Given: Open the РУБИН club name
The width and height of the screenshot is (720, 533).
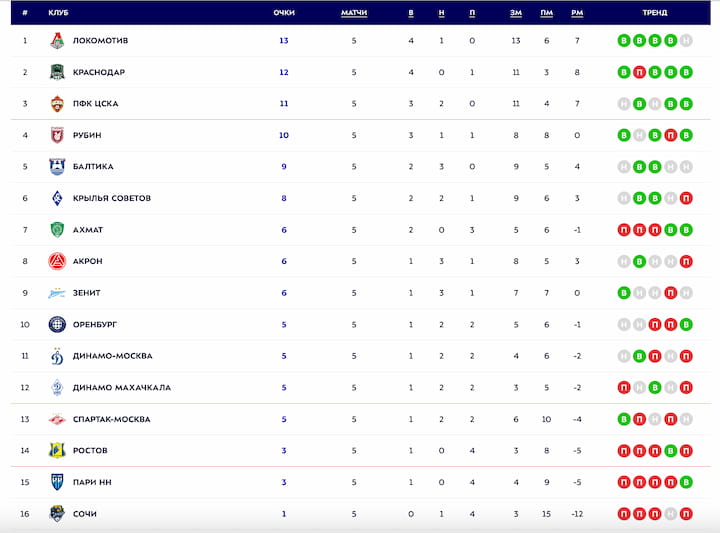Looking at the screenshot, I should pyautogui.click(x=87, y=135).
